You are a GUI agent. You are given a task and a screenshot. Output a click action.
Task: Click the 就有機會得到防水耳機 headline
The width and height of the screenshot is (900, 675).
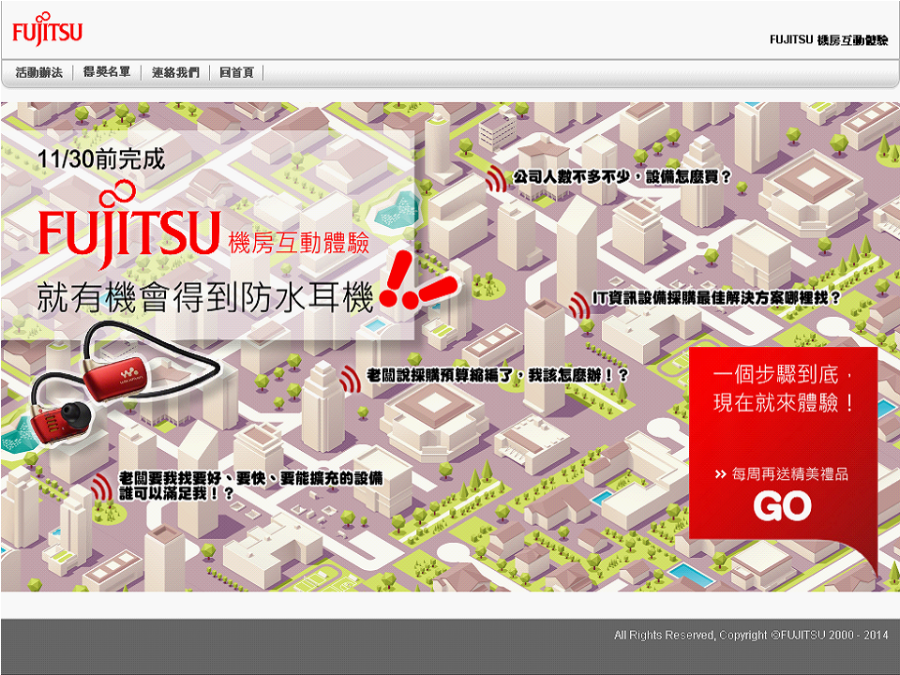pos(205,297)
